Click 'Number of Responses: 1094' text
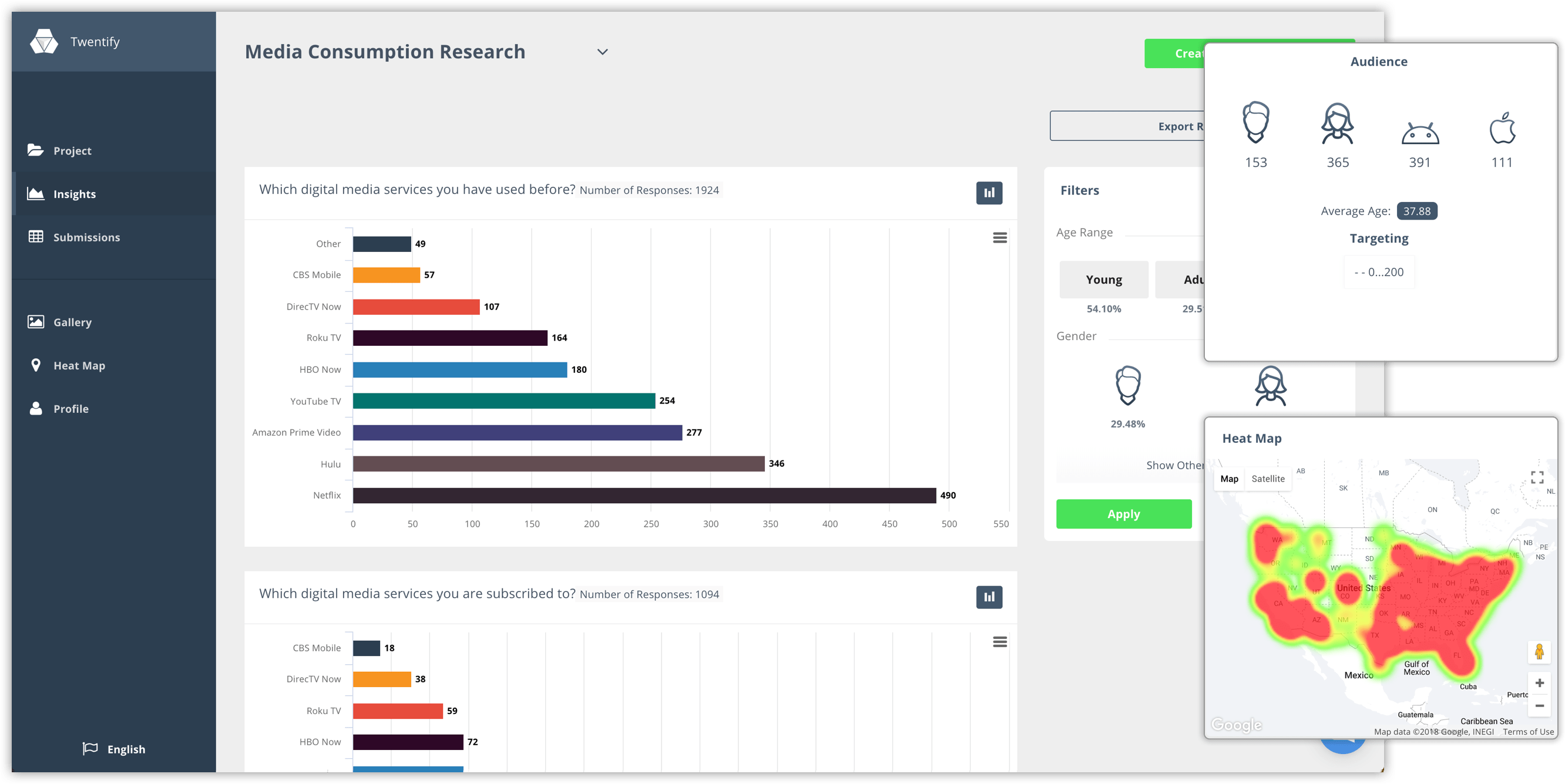 (649, 594)
